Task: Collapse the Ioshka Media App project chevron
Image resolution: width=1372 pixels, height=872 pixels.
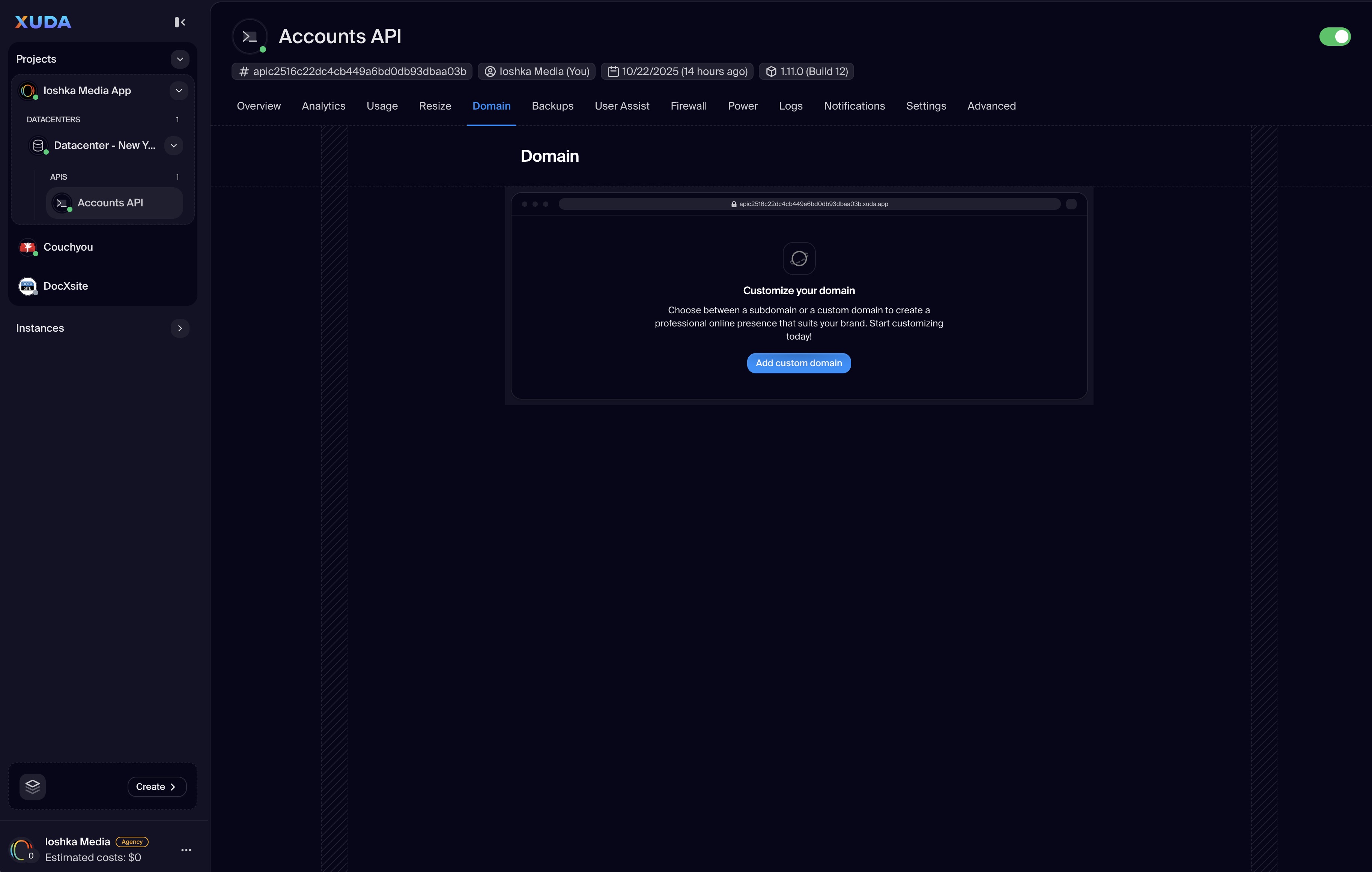Action: tap(179, 90)
